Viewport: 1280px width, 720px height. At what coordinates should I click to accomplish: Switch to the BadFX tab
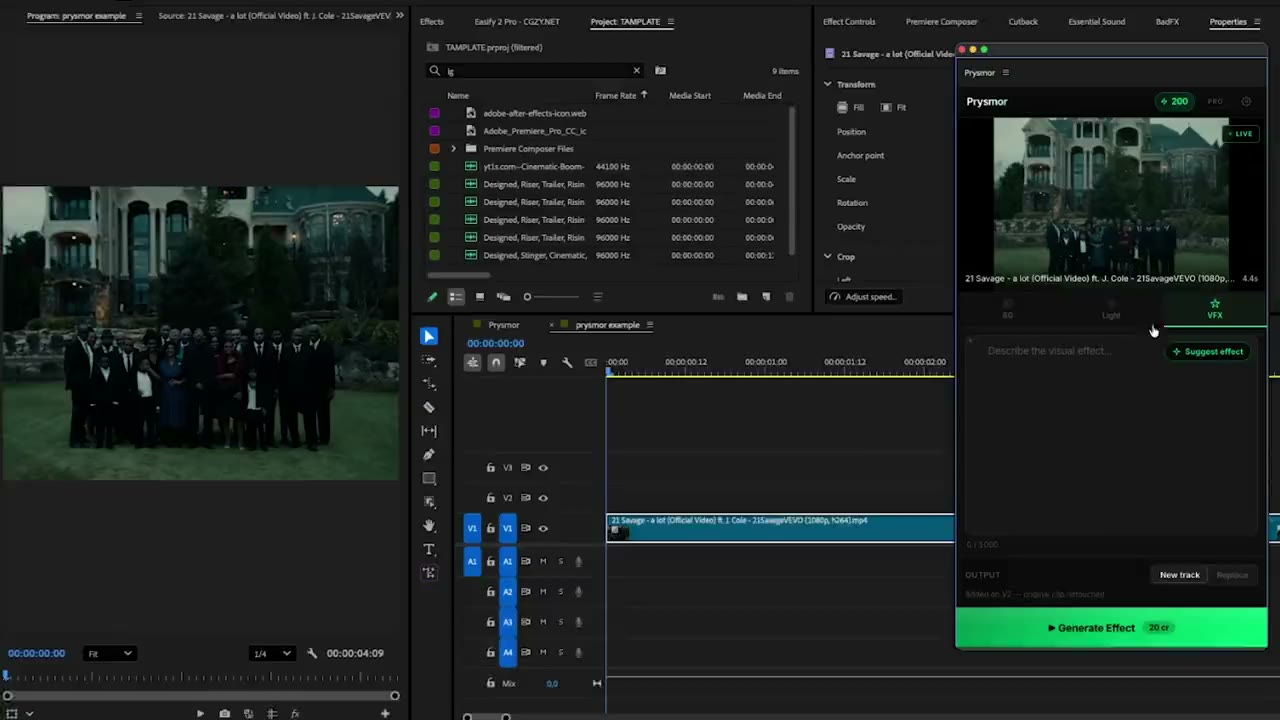click(x=1167, y=22)
